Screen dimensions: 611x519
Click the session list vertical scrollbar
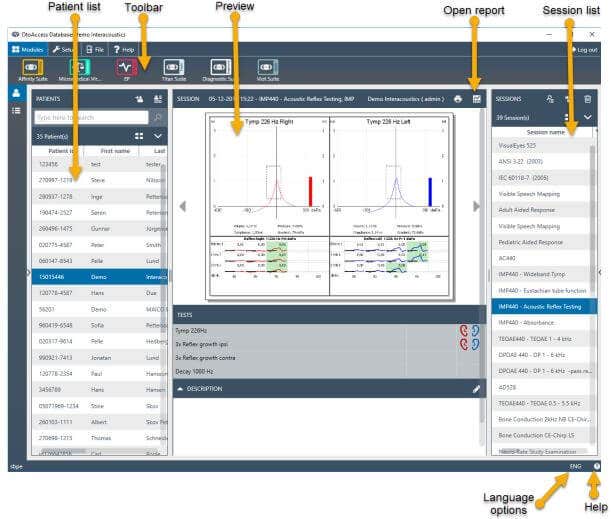593,220
